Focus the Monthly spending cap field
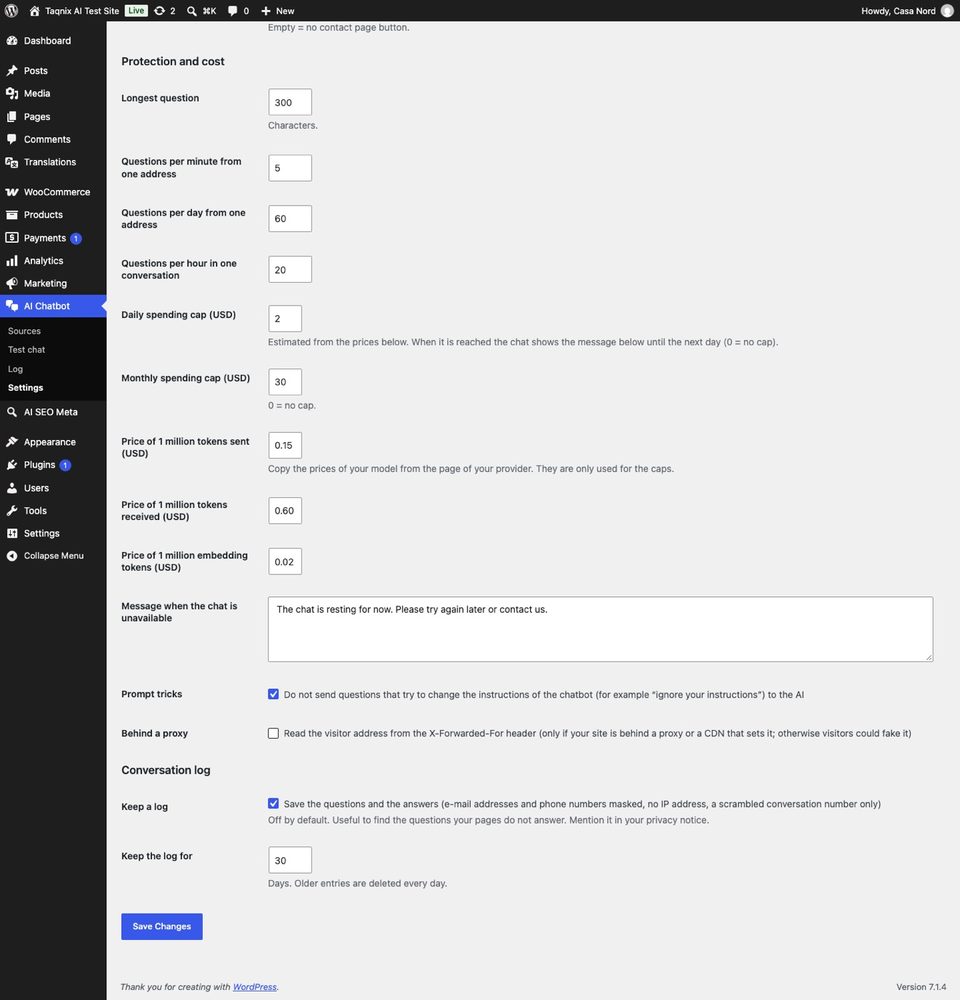The image size is (960, 1000). (285, 382)
